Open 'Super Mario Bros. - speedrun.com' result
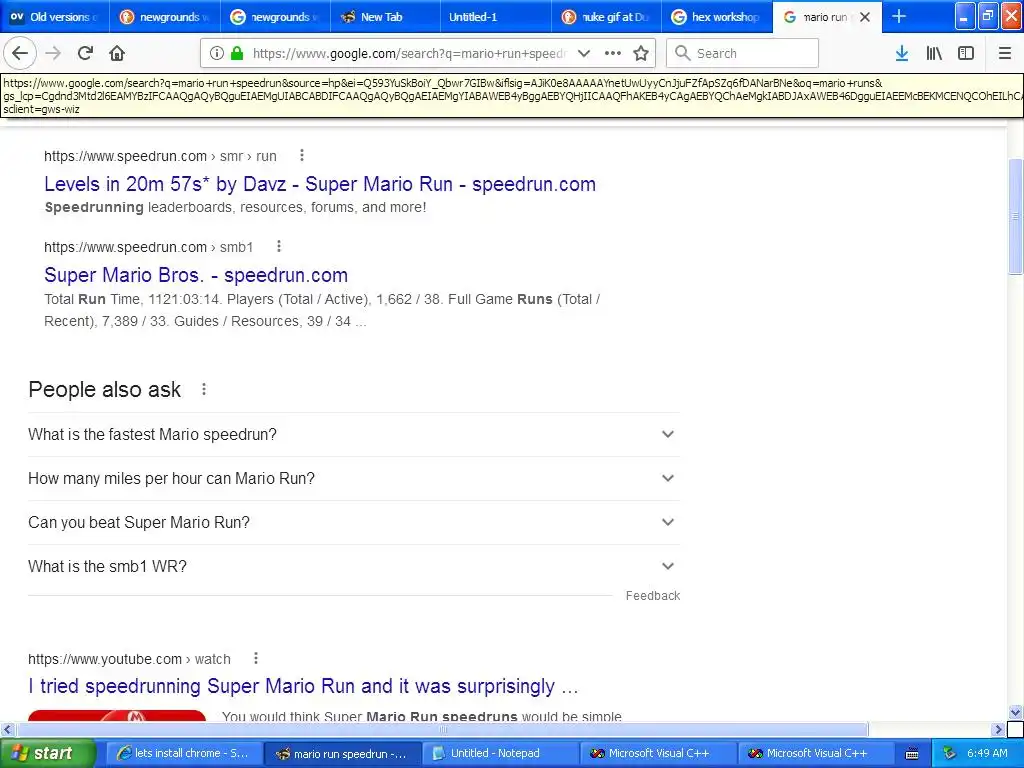Image resolution: width=1024 pixels, height=768 pixels. (196, 275)
